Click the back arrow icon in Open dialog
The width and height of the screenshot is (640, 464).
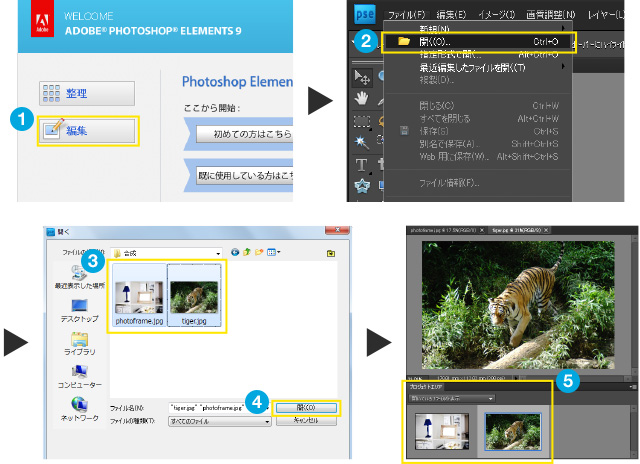pos(235,252)
